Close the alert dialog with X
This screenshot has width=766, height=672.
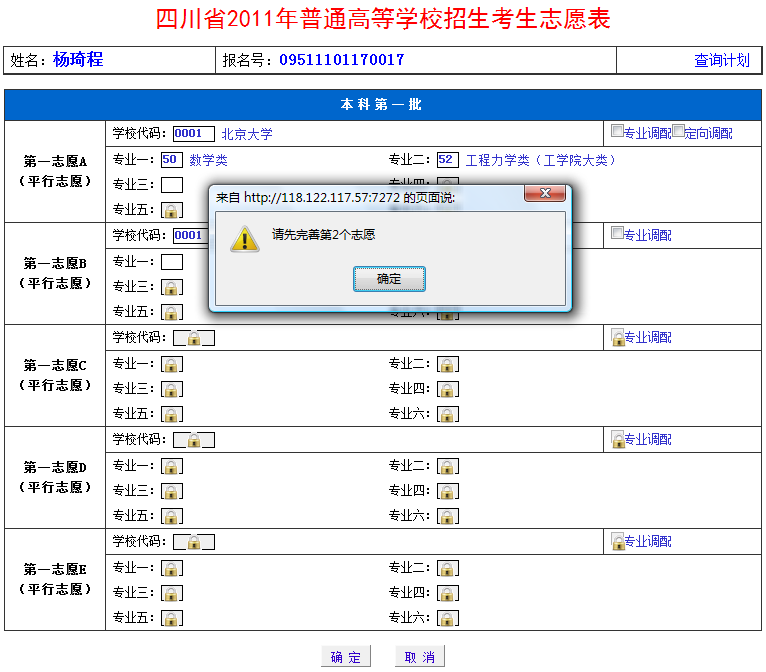tap(545, 193)
